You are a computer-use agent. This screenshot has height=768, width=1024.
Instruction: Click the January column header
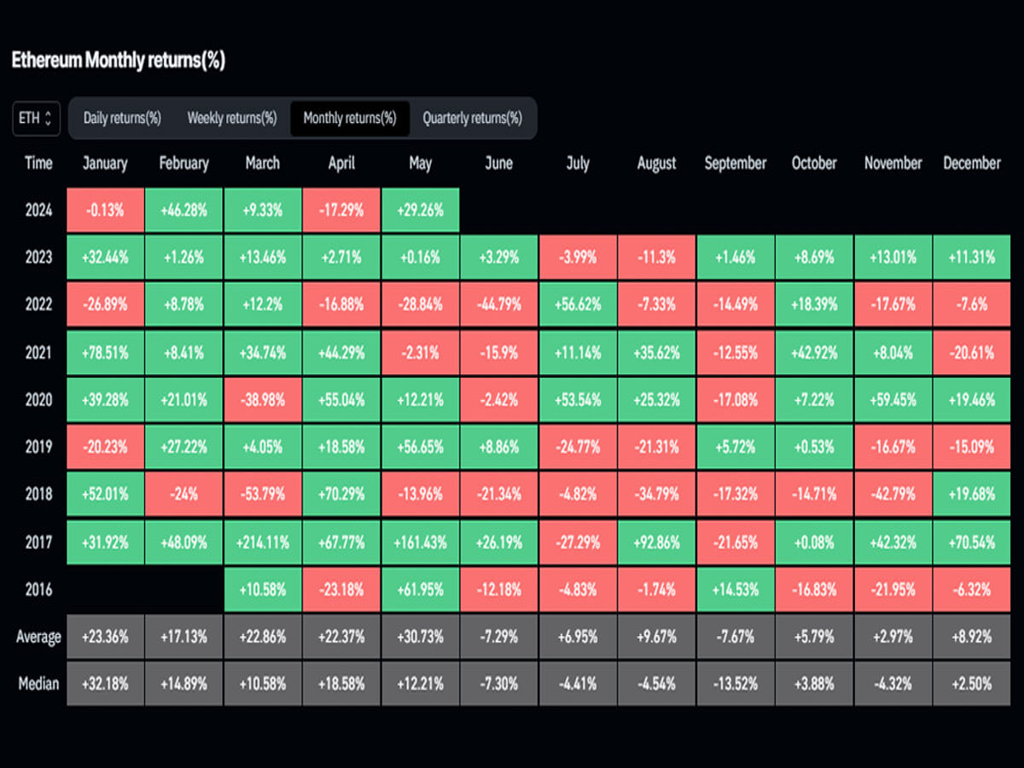tap(105, 163)
